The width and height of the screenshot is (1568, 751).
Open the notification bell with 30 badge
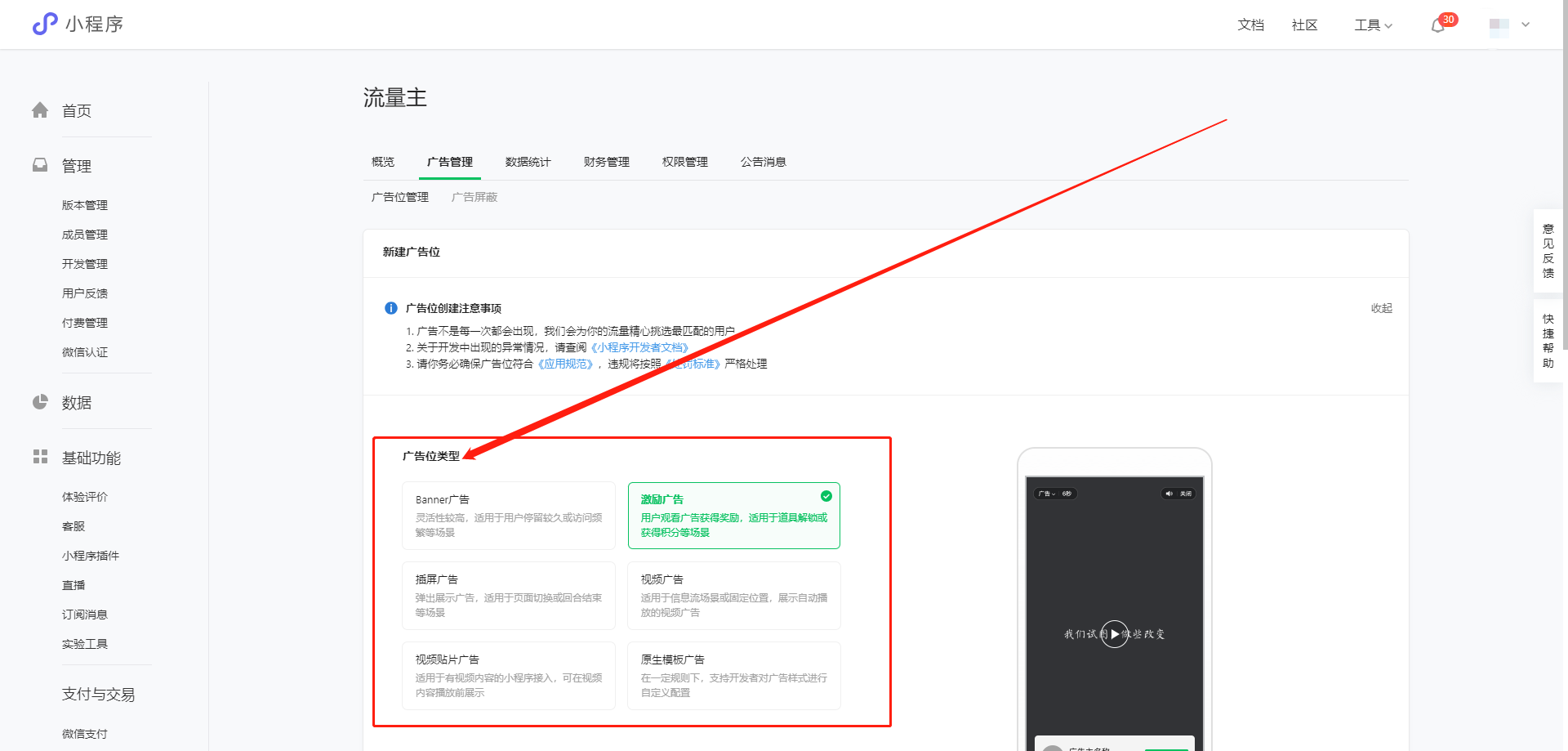[1438, 25]
